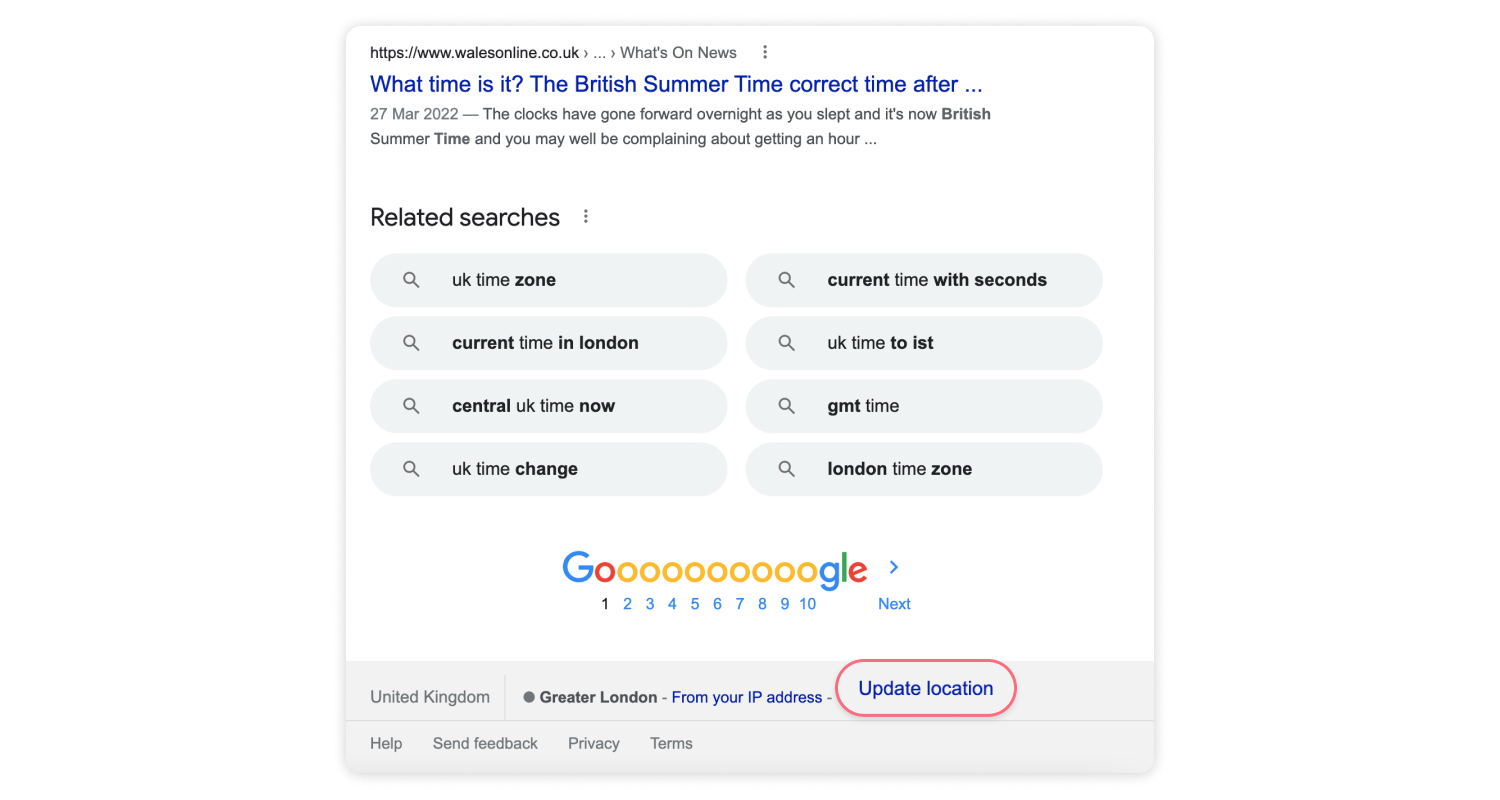Click the Send feedback link
This screenshot has width=1500, height=800.
coord(485,743)
